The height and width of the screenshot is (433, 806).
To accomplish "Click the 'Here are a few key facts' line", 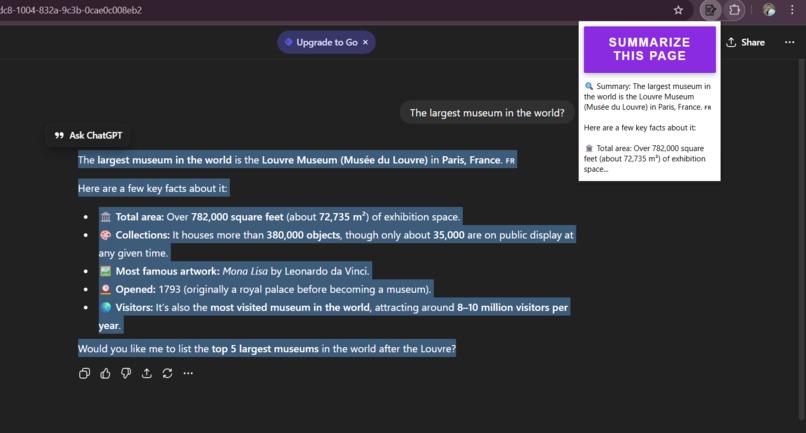I will coord(153,189).
